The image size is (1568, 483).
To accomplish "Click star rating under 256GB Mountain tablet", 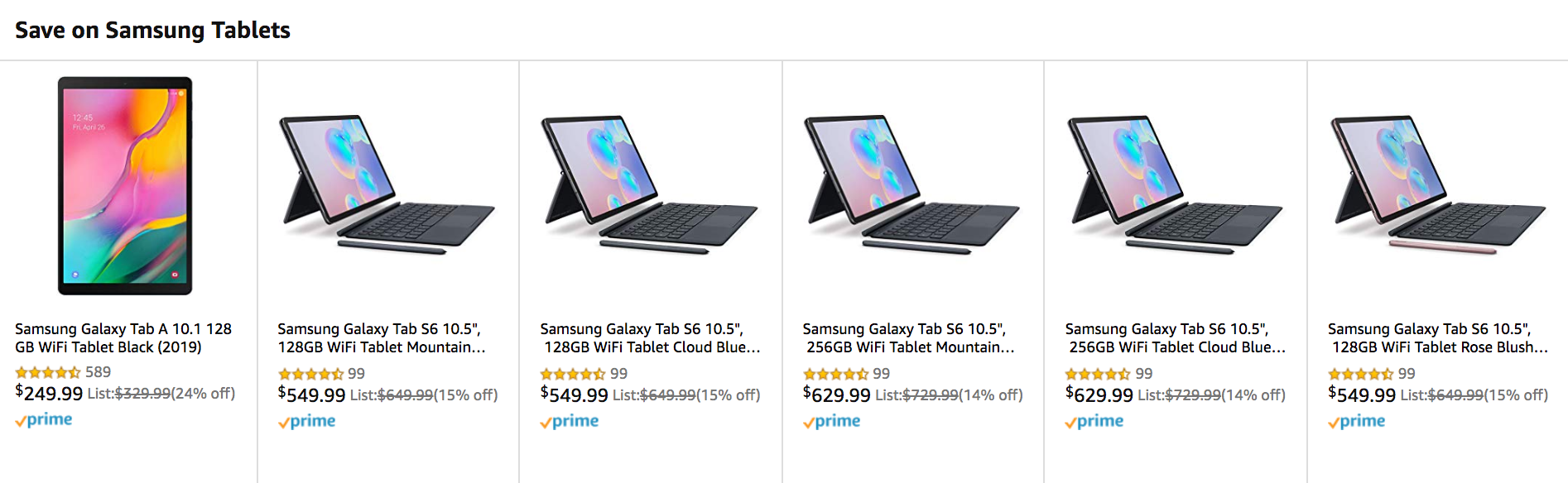I will coord(835,374).
